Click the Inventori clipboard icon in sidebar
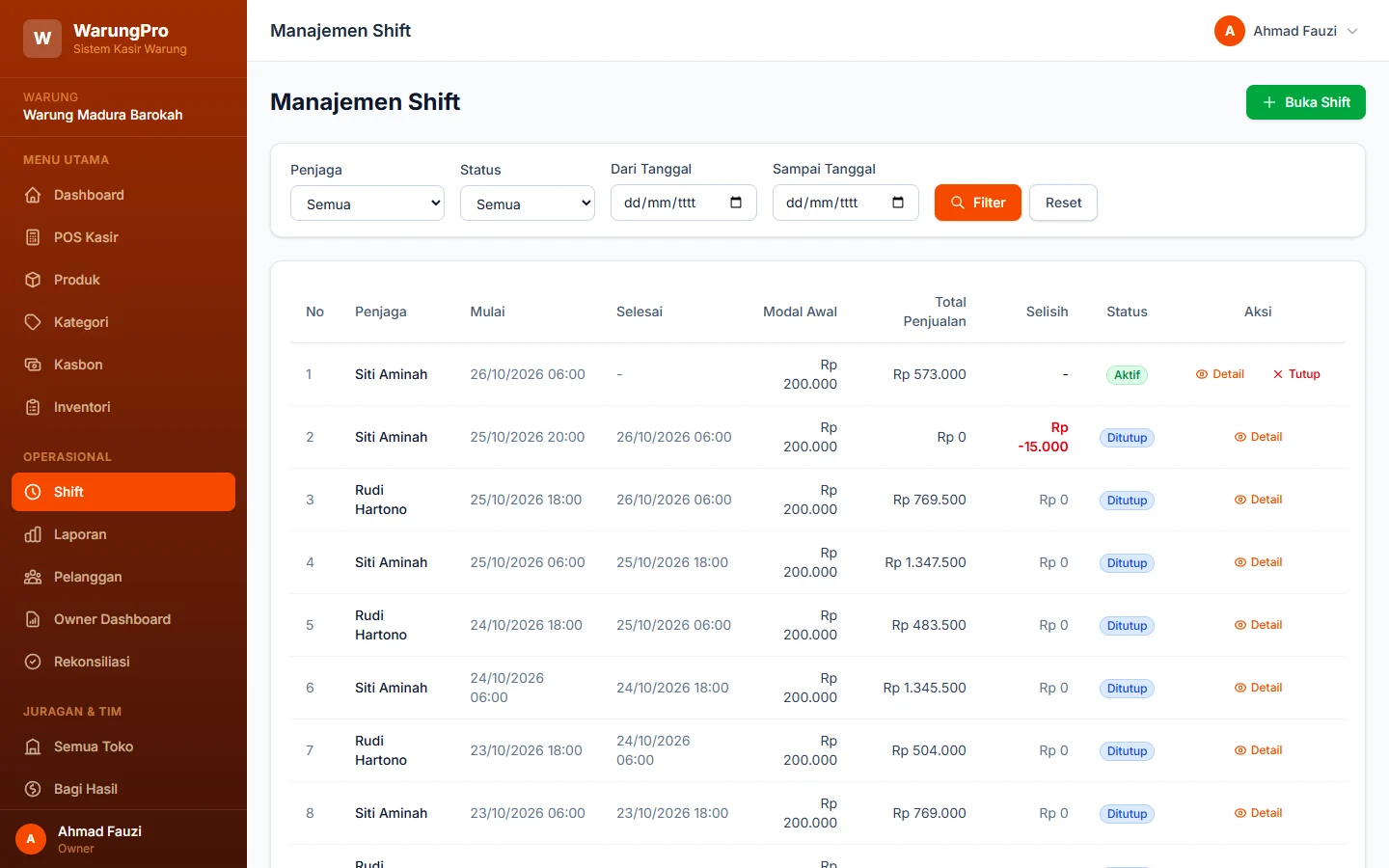 (x=33, y=407)
